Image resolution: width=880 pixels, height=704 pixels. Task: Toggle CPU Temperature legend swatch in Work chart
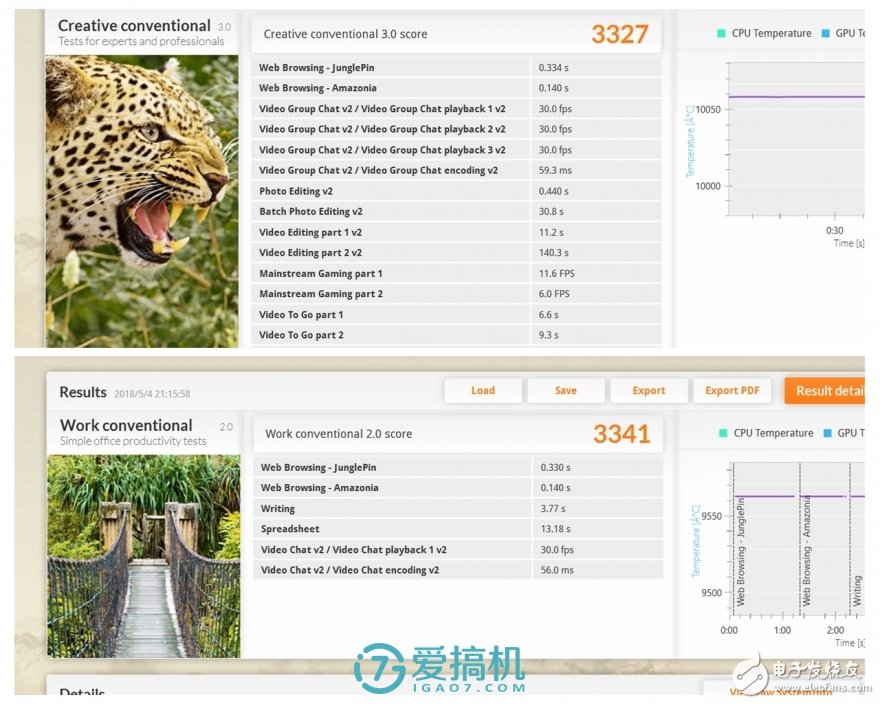click(x=723, y=433)
